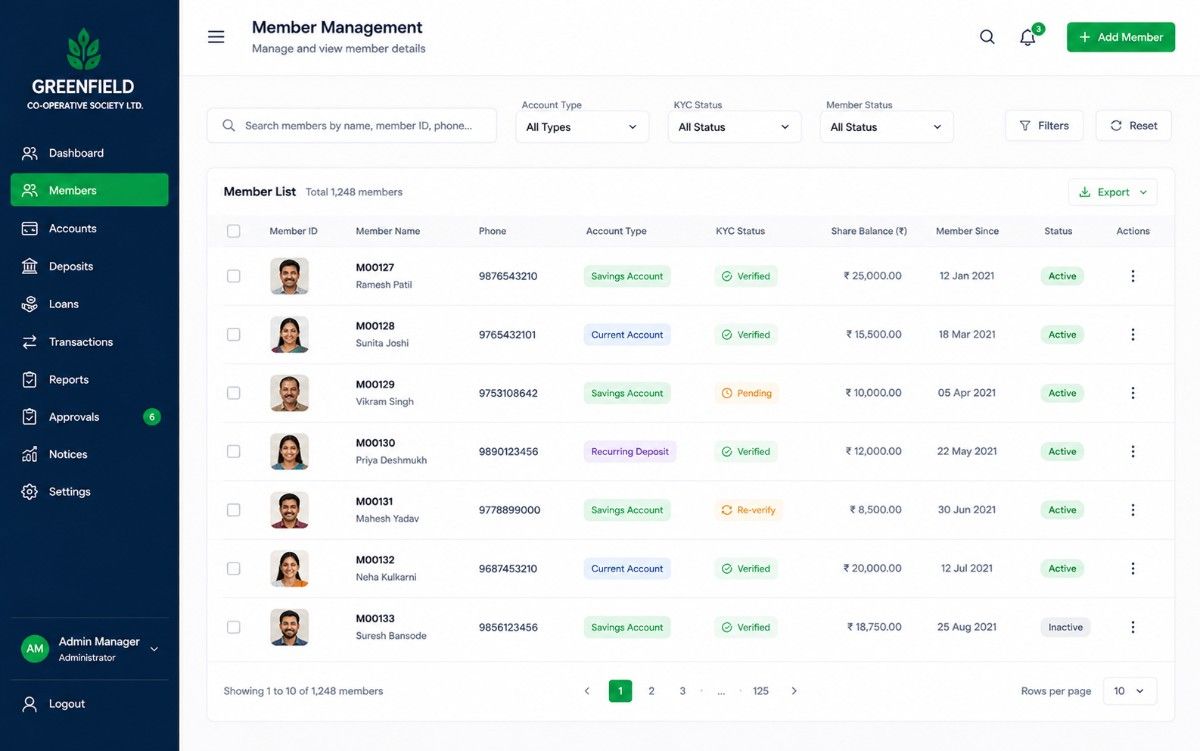Click the Loans sidebar icon
The height and width of the screenshot is (751, 1200).
pos(30,304)
